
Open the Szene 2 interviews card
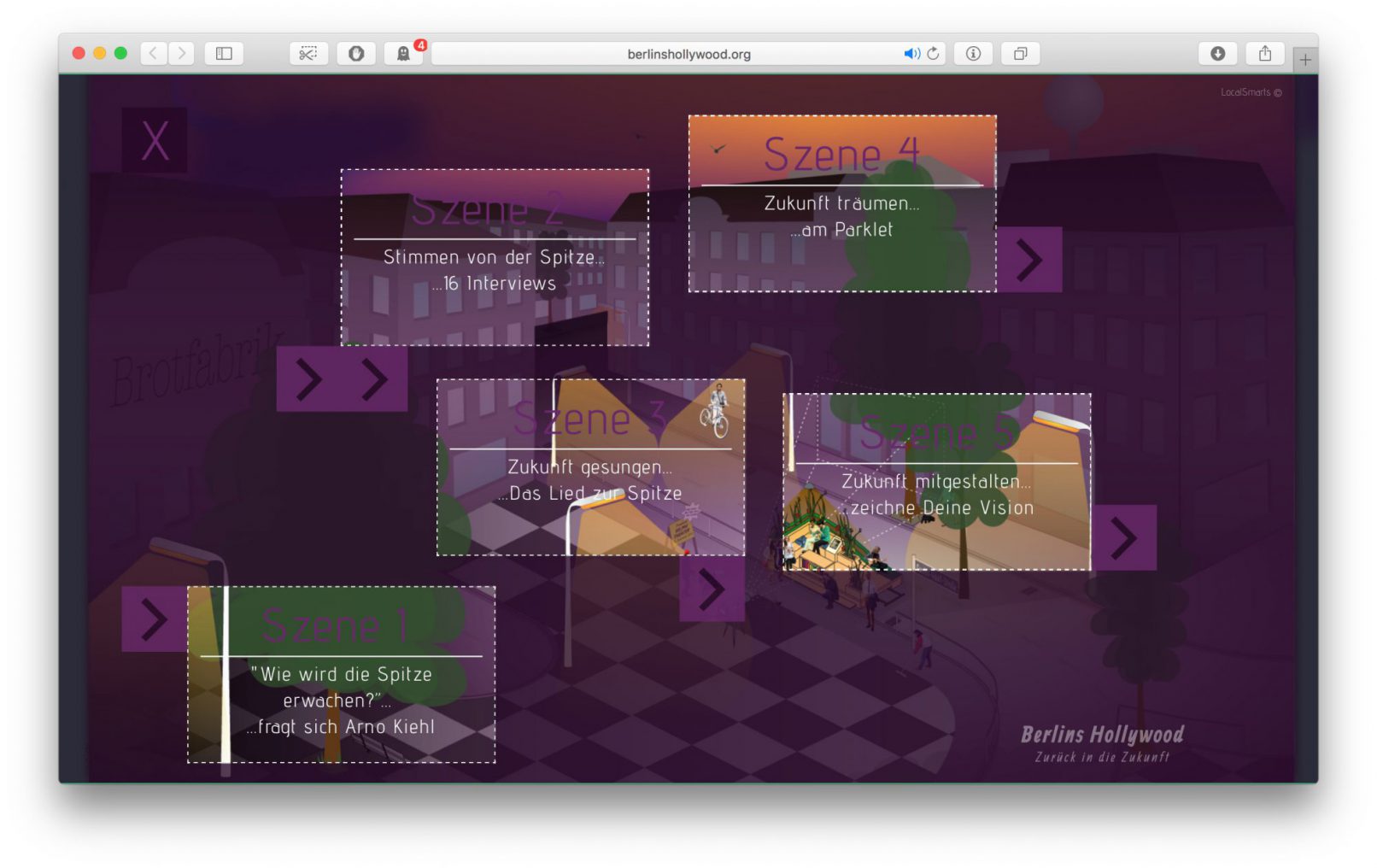click(x=495, y=258)
